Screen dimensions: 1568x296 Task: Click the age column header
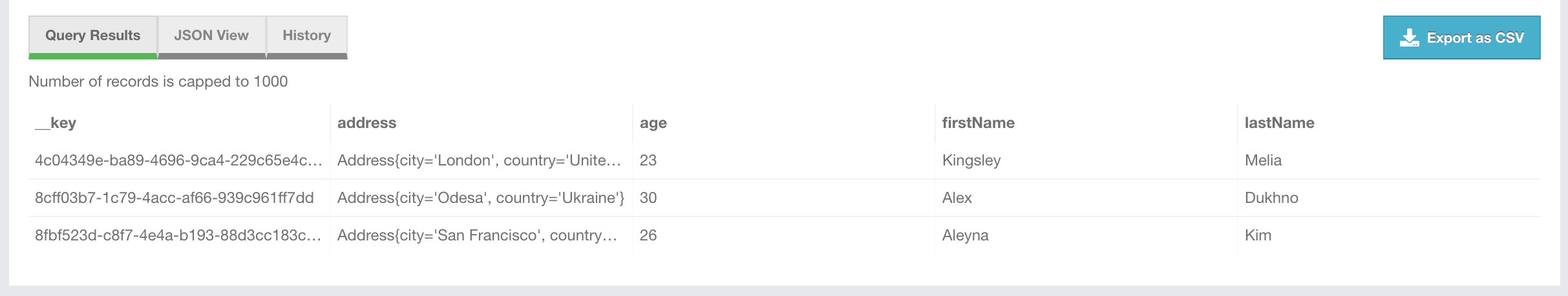[x=653, y=123]
